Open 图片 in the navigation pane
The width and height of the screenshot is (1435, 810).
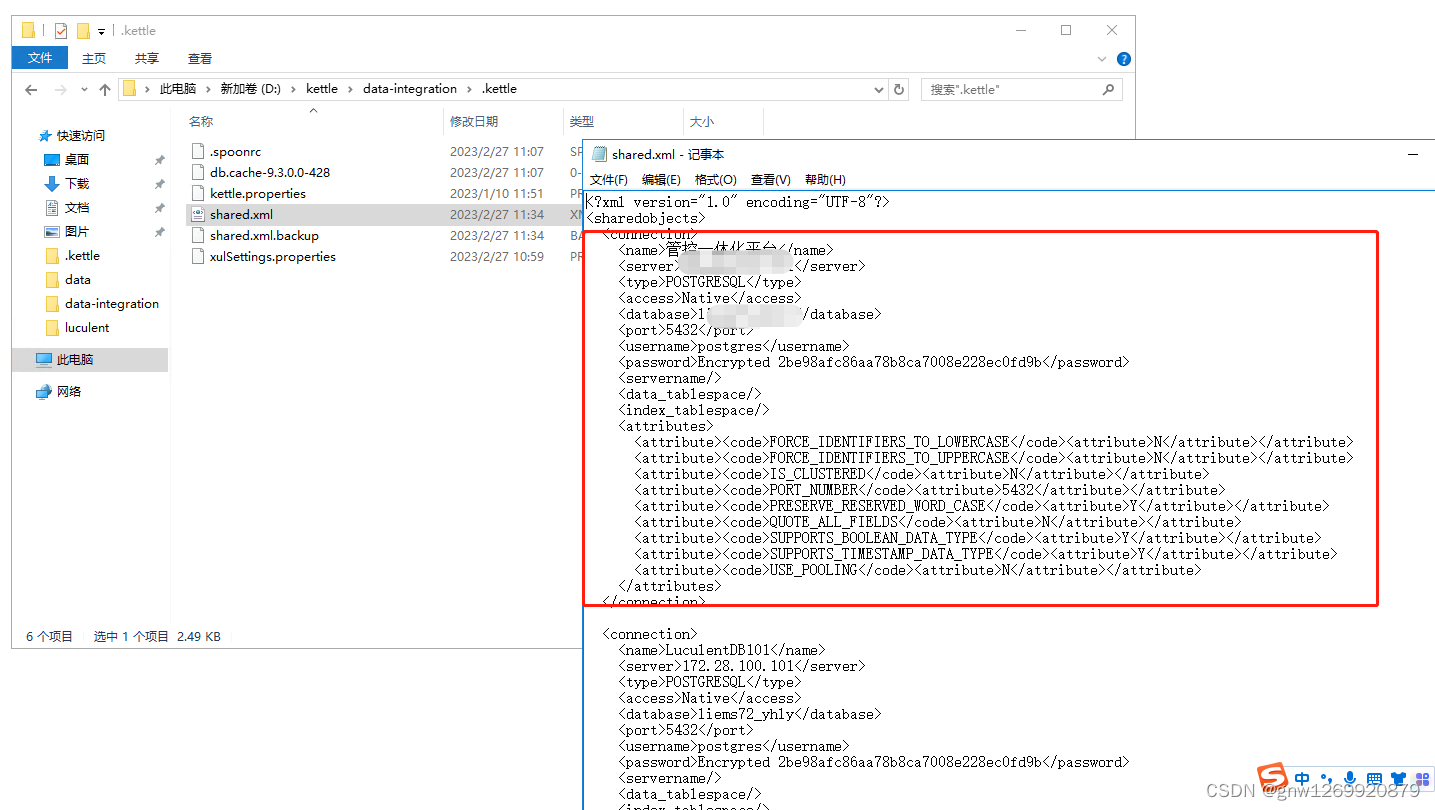[77, 231]
